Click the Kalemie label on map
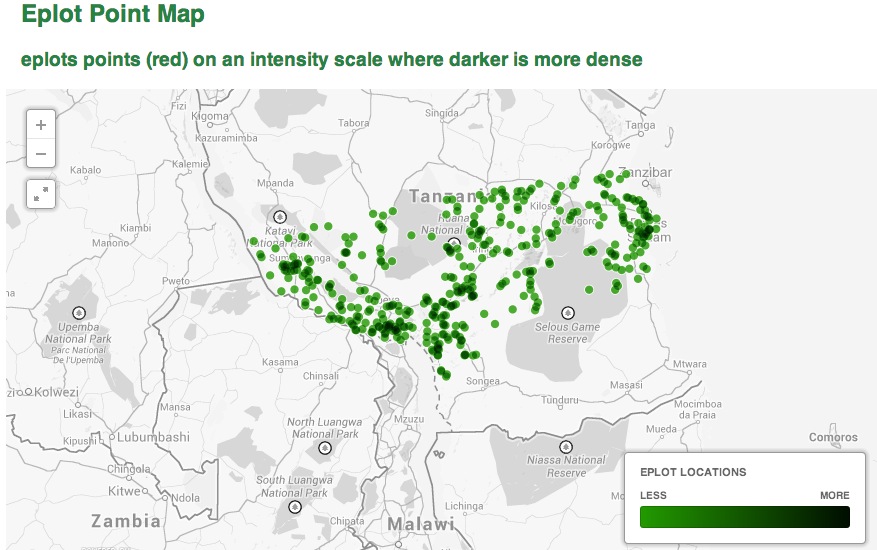877x550 pixels. coord(190,164)
